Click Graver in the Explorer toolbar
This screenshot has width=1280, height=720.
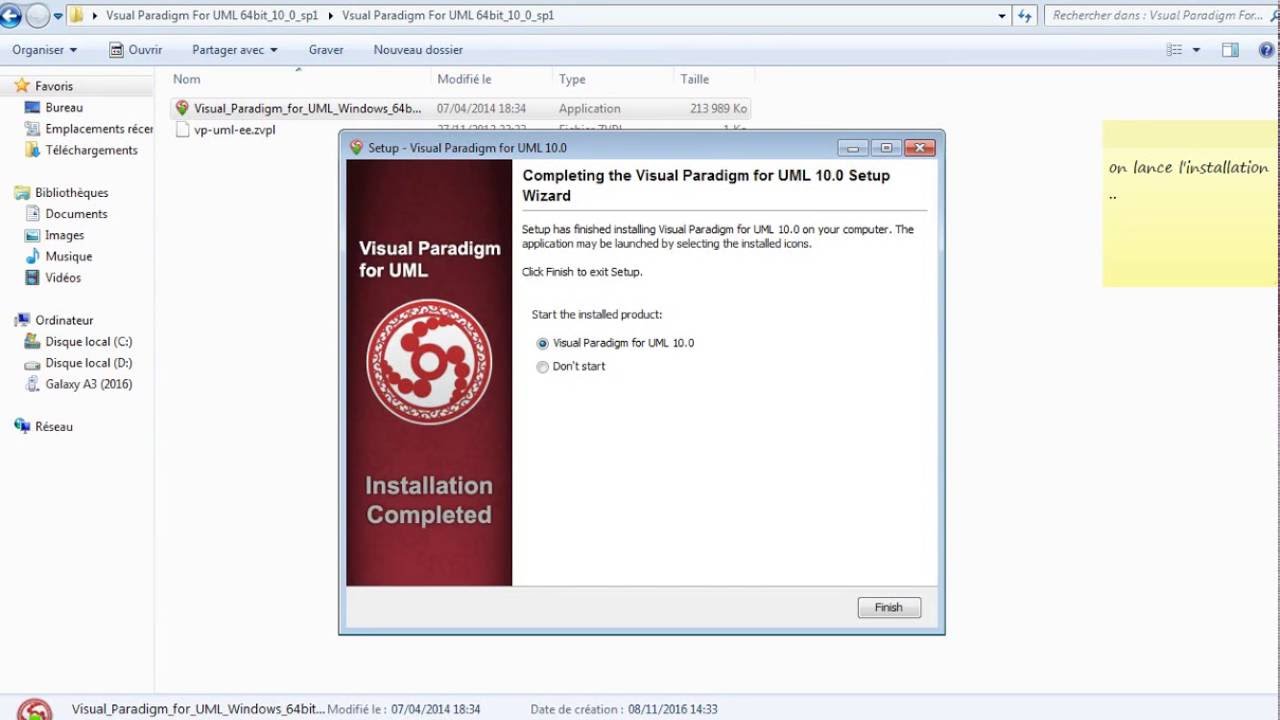coord(326,49)
